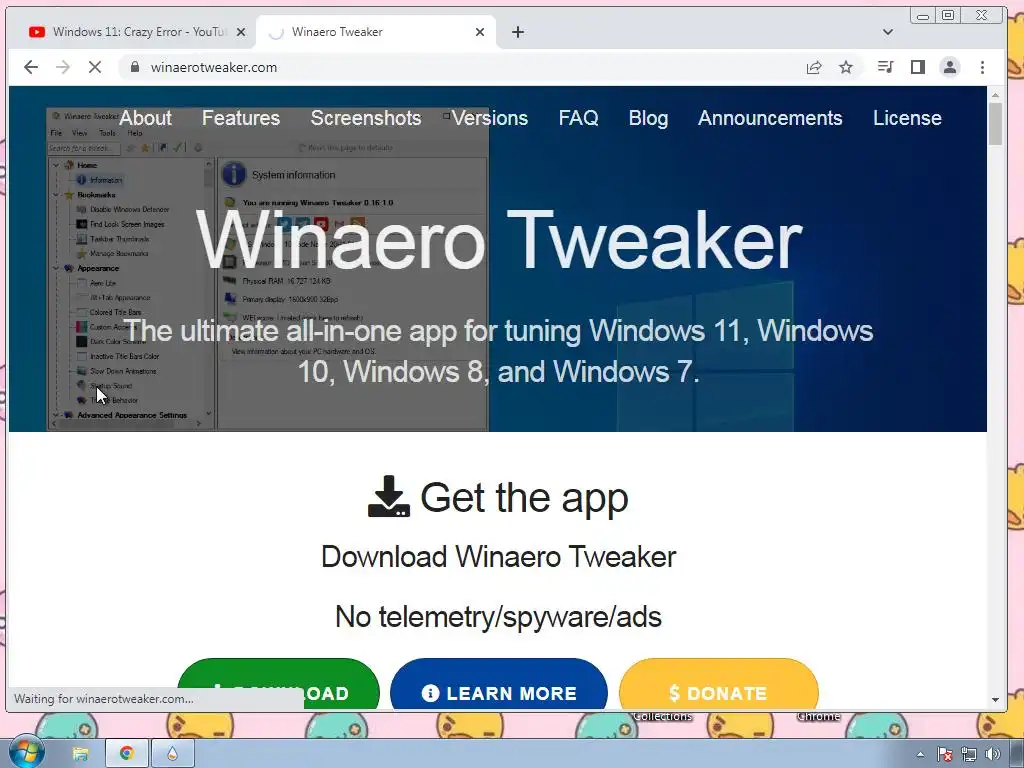Open the License page
The width and height of the screenshot is (1024, 768).
(x=907, y=118)
